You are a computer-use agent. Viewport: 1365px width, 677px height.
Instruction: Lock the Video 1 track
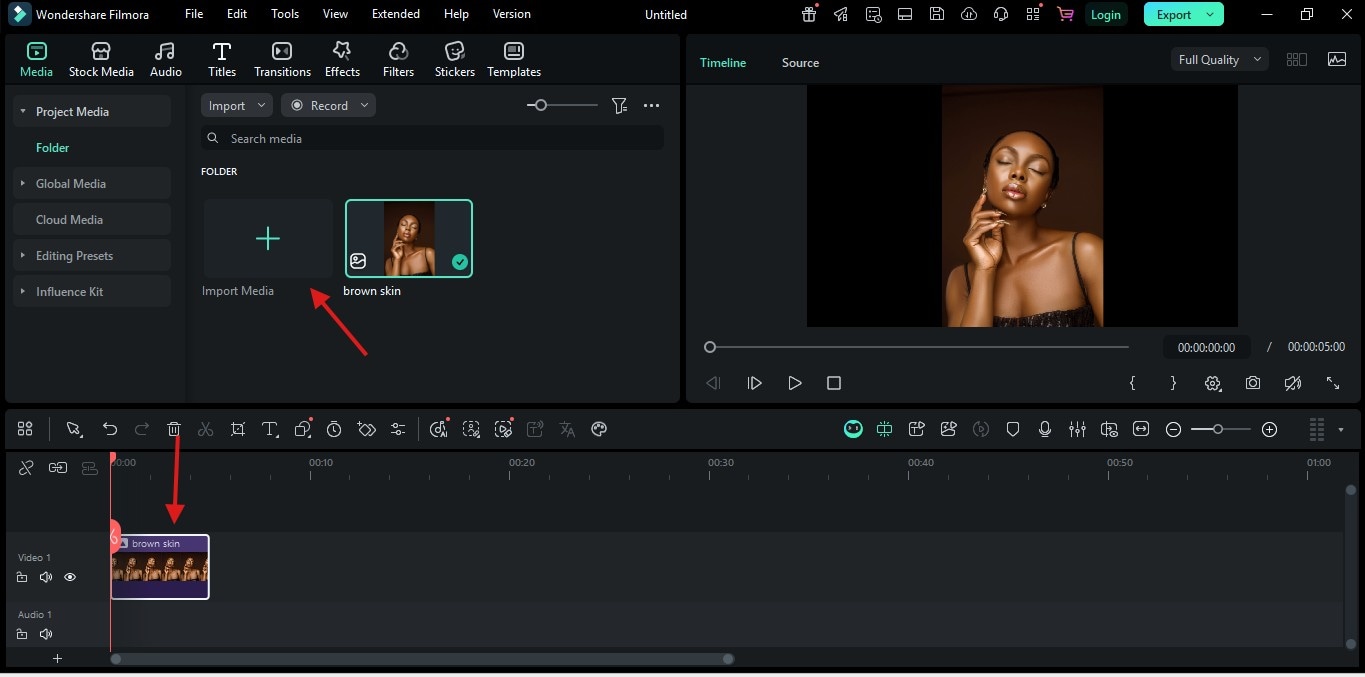click(22, 577)
